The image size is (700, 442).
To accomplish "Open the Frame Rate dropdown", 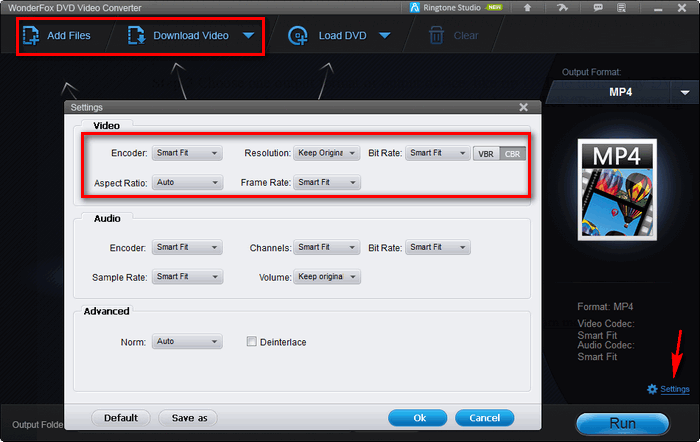I will 327,183.
